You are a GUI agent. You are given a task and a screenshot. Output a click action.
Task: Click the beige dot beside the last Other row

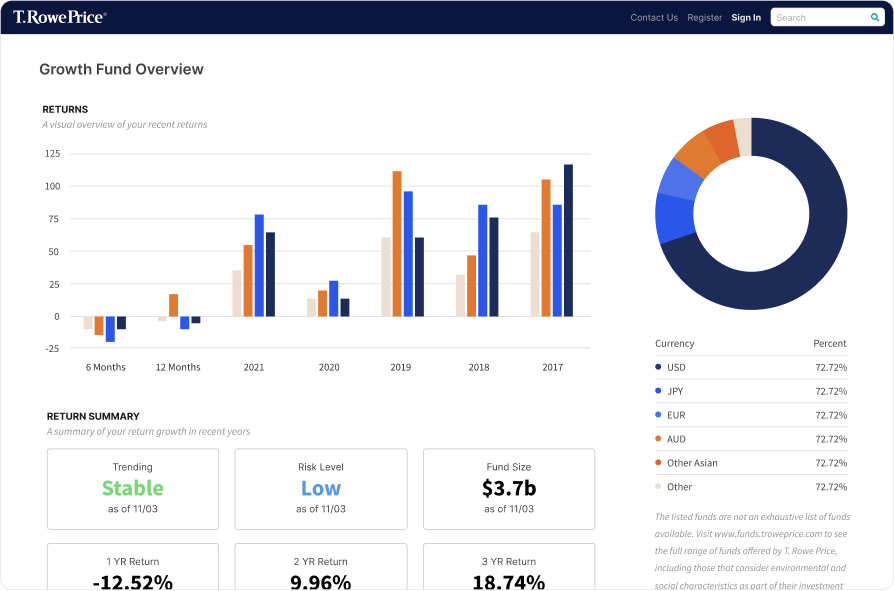658,487
